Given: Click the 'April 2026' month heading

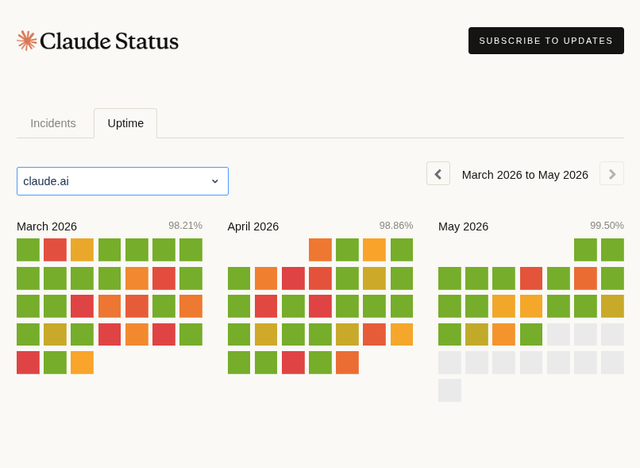Looking at the screenshot, I should 253,226.
